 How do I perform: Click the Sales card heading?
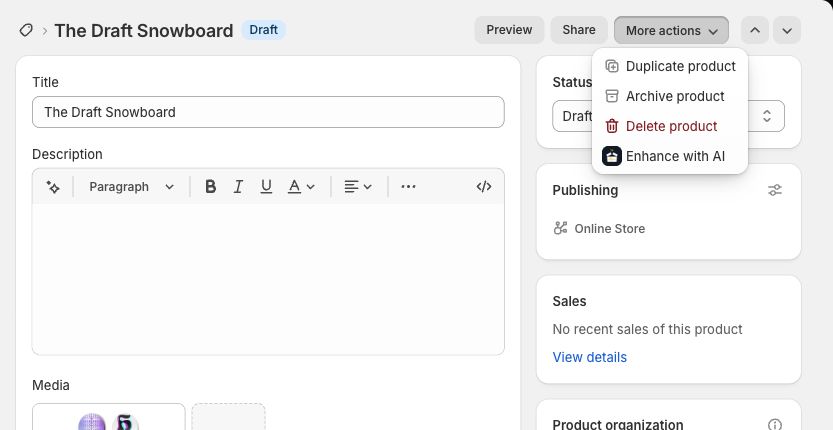click(x=569, y=301)
